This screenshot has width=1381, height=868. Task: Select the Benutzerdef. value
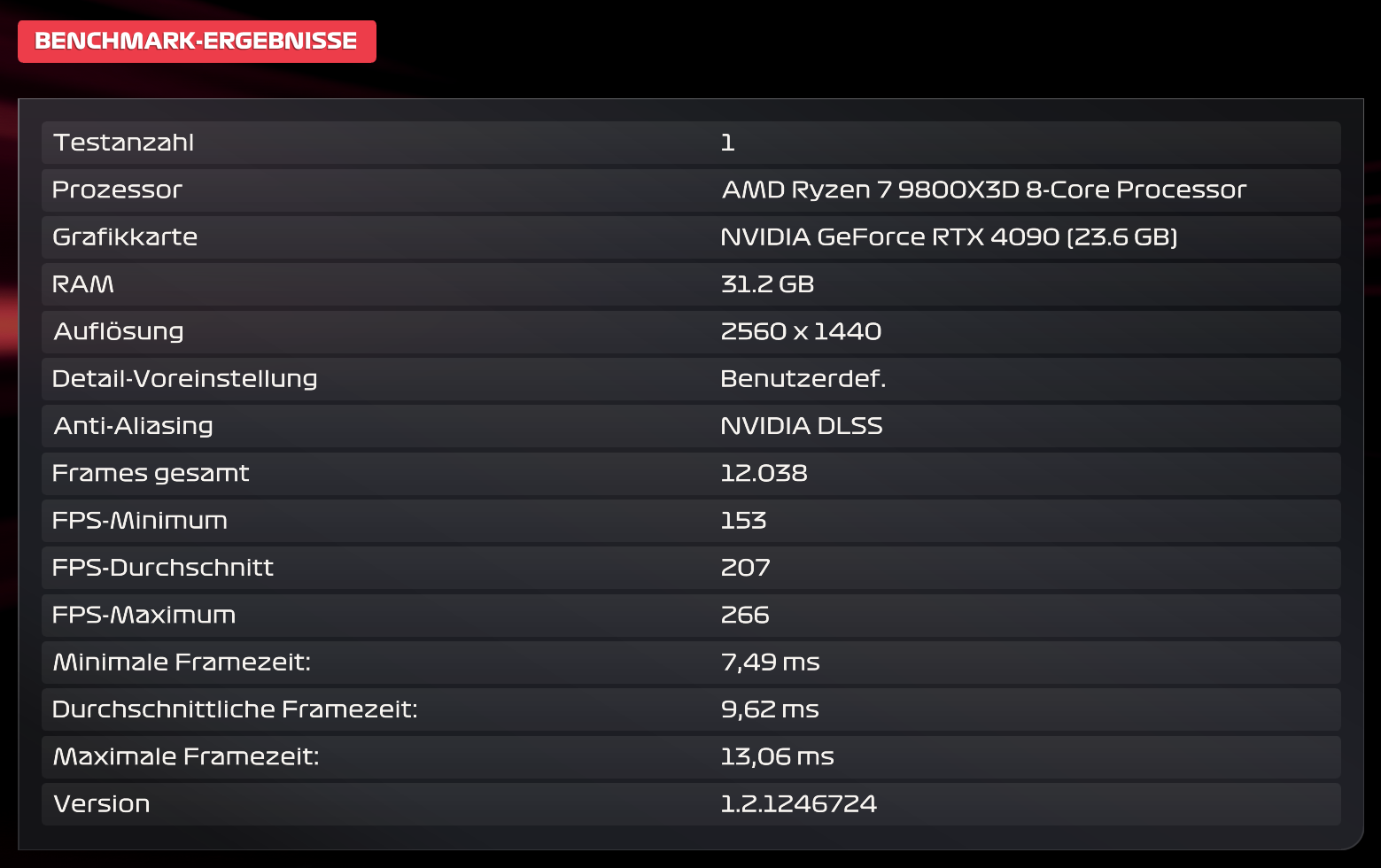point(803,378)
